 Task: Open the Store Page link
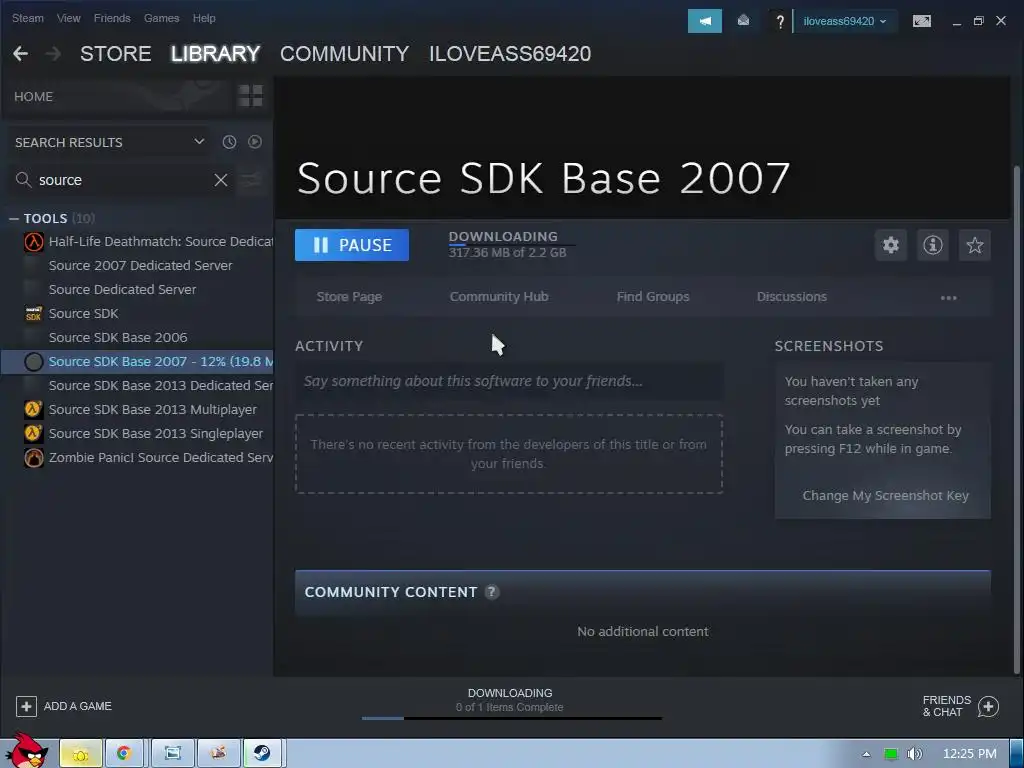tap(349, 296)
